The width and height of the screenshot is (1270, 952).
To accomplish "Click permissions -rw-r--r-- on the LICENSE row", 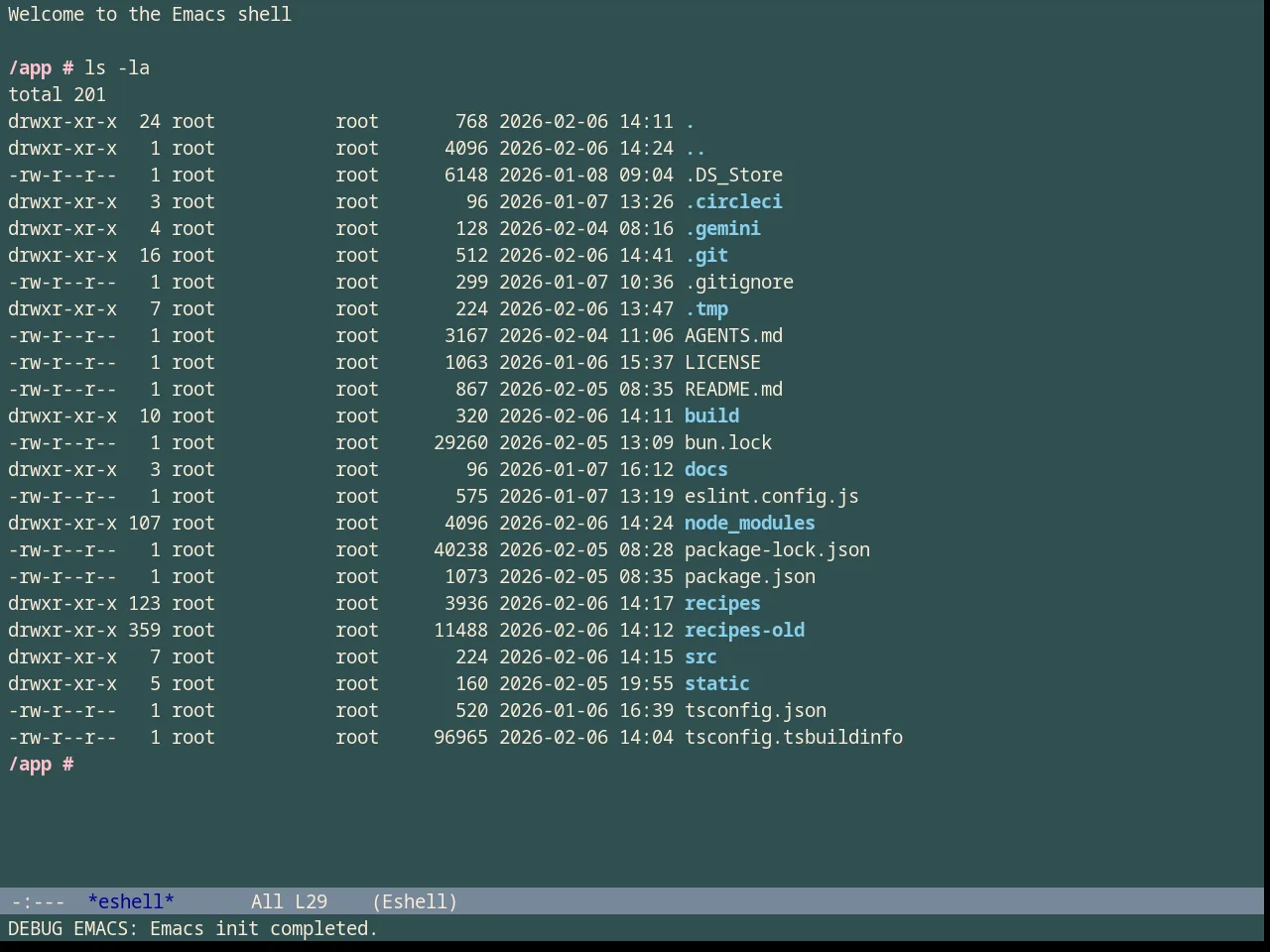I will click(x=63, y=362).
